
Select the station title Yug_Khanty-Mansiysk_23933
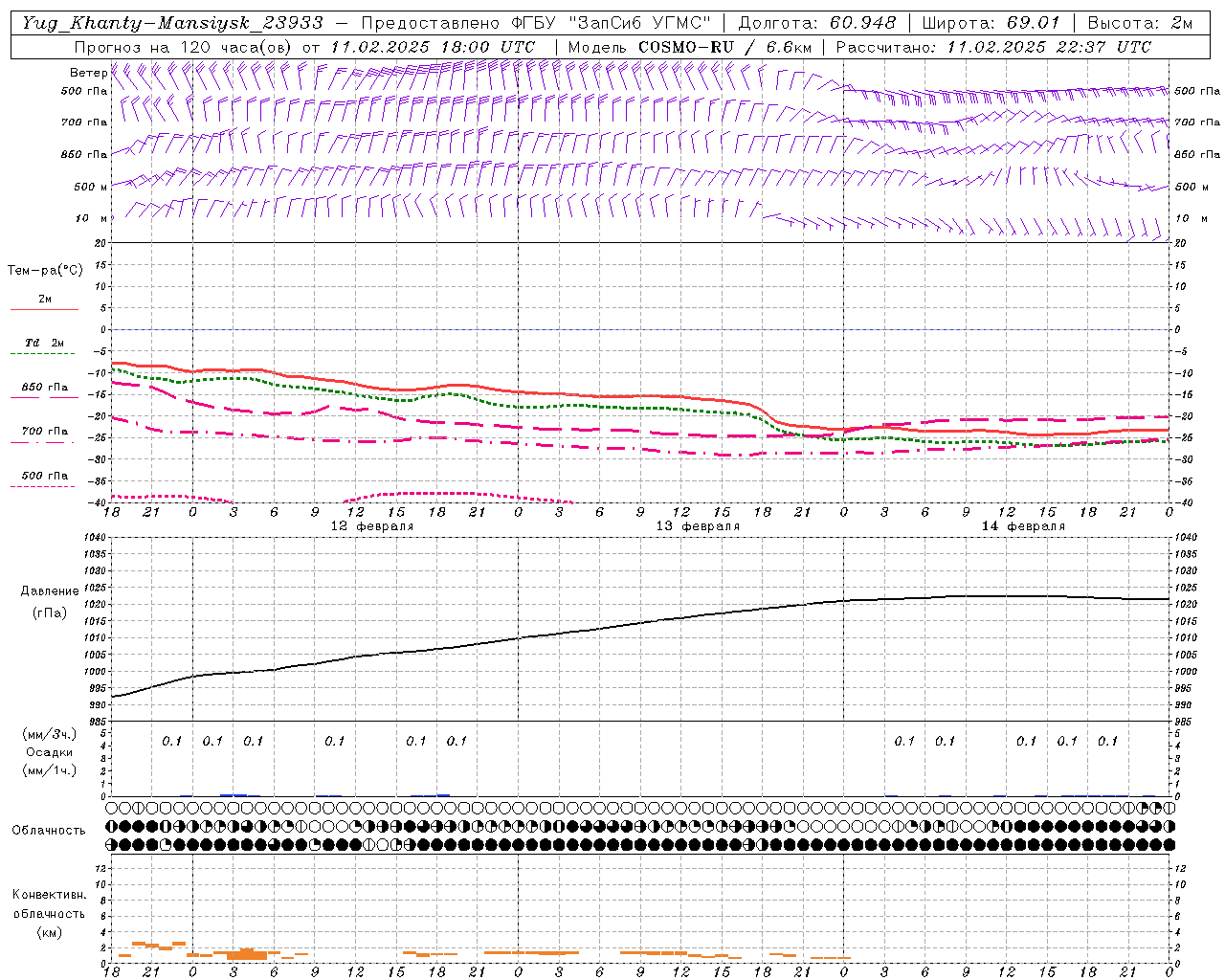172,23
